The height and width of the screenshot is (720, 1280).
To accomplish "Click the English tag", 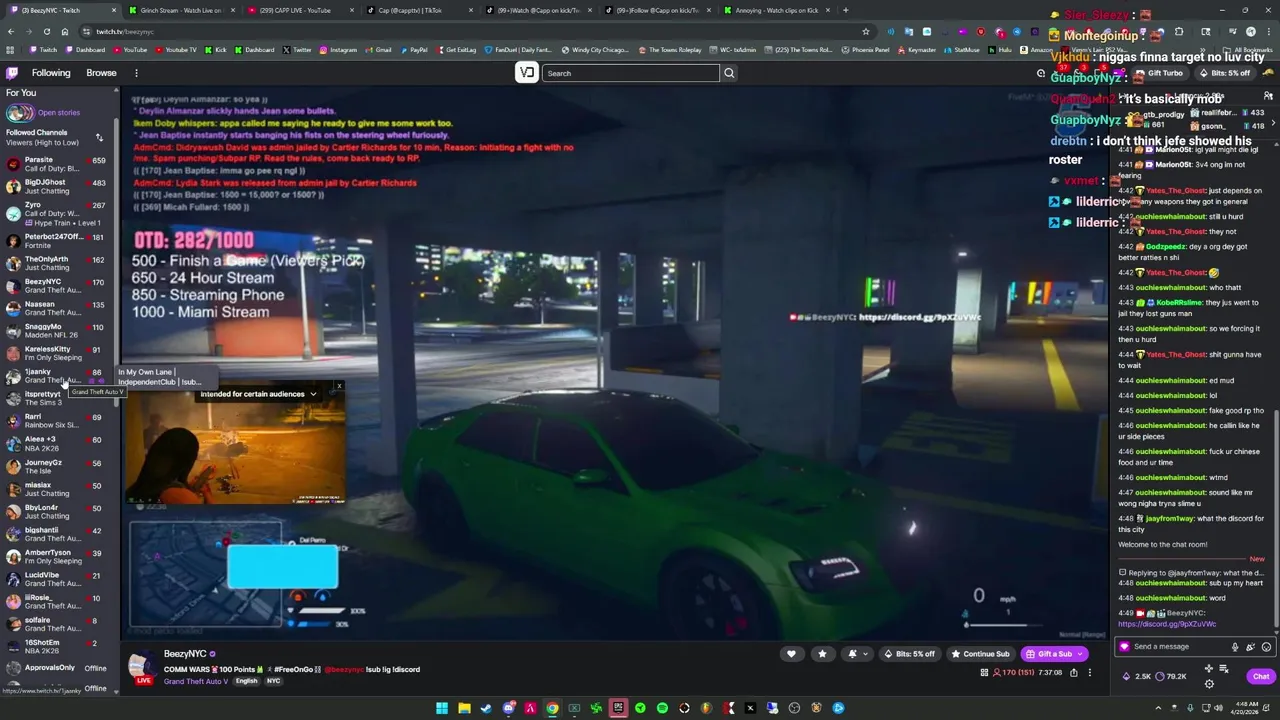I will tap(246, 681).
